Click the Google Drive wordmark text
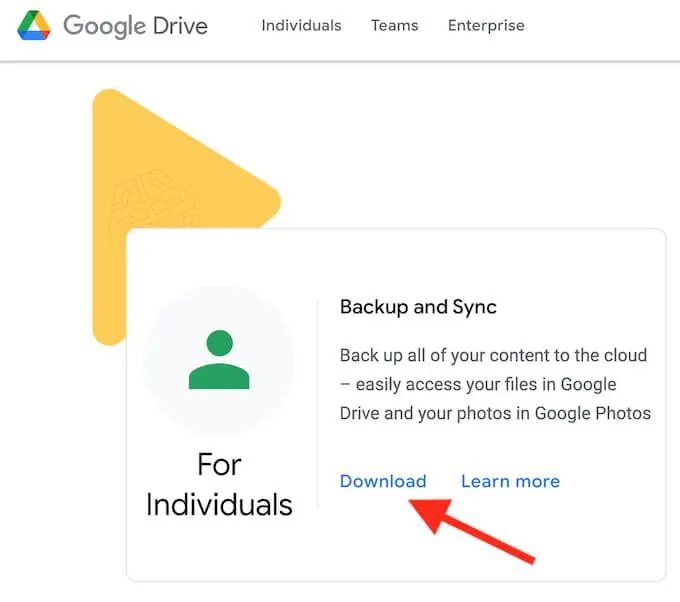The width and height of the screenshot is (680, 602). click(136, 26)
